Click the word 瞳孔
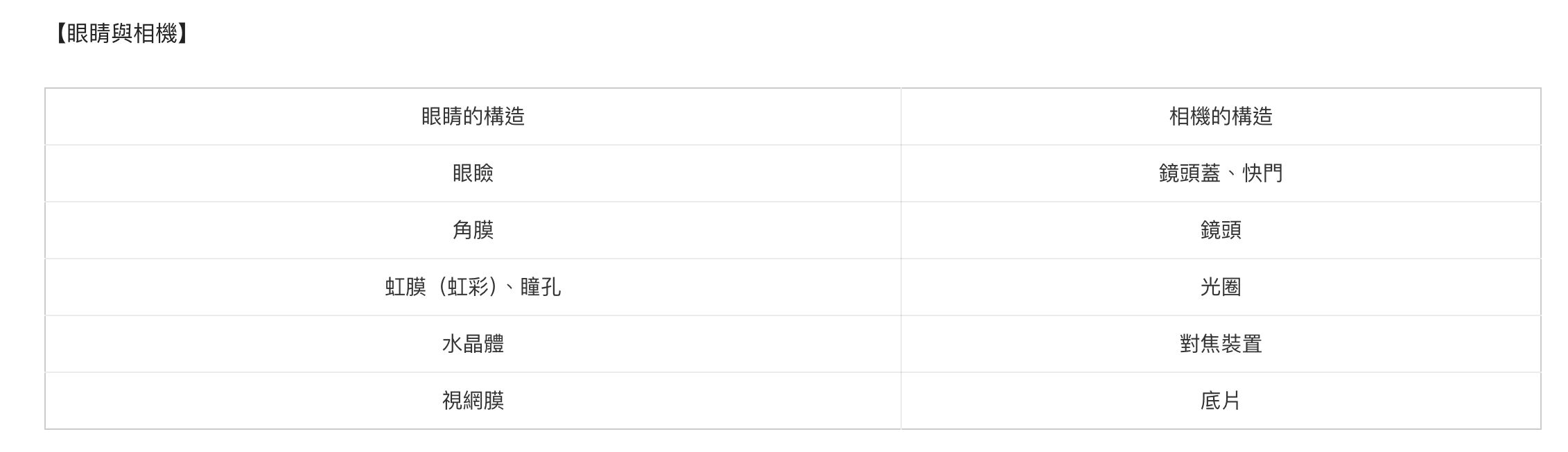The height and width of the screenshot is (452, 1568). coord(540,287)
